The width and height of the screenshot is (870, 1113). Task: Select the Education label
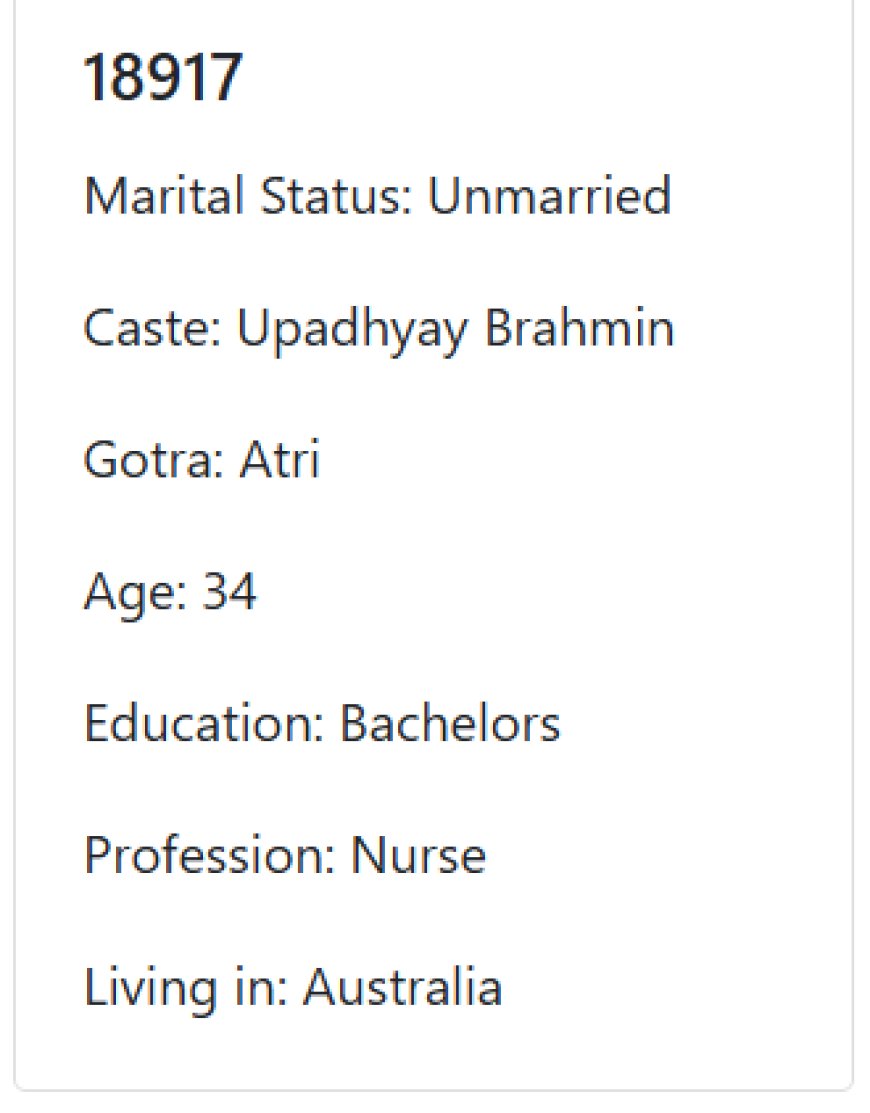tap(204, 723)
